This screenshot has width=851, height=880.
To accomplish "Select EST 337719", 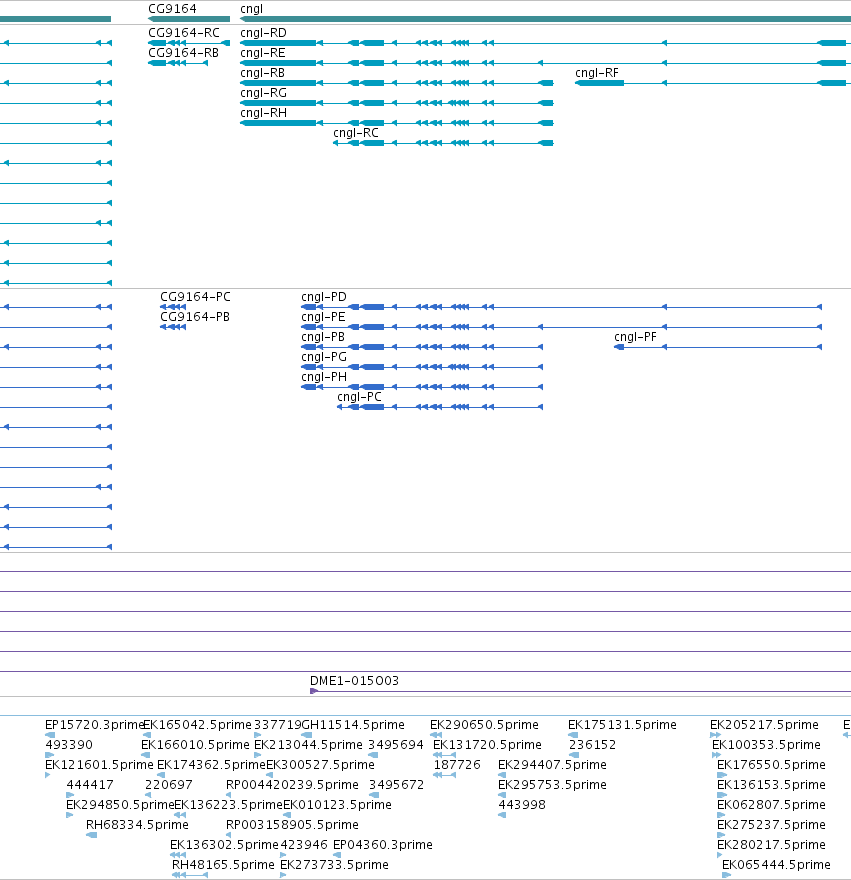I will (x=277, y=725).
